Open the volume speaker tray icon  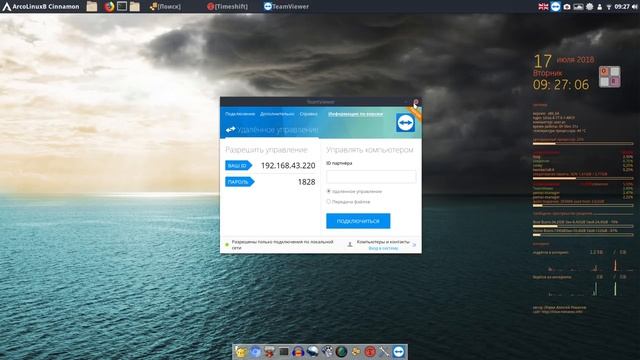[x=634, y=7]
